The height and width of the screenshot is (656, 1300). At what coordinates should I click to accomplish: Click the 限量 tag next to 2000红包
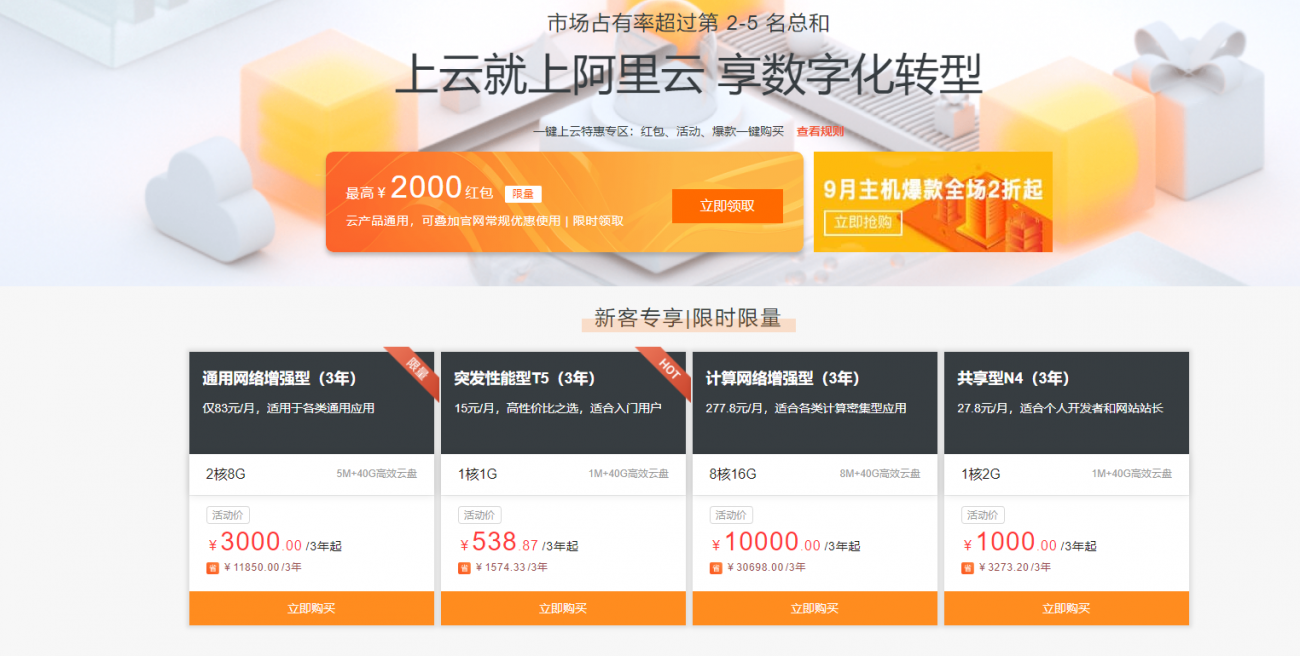click(522, 194)
